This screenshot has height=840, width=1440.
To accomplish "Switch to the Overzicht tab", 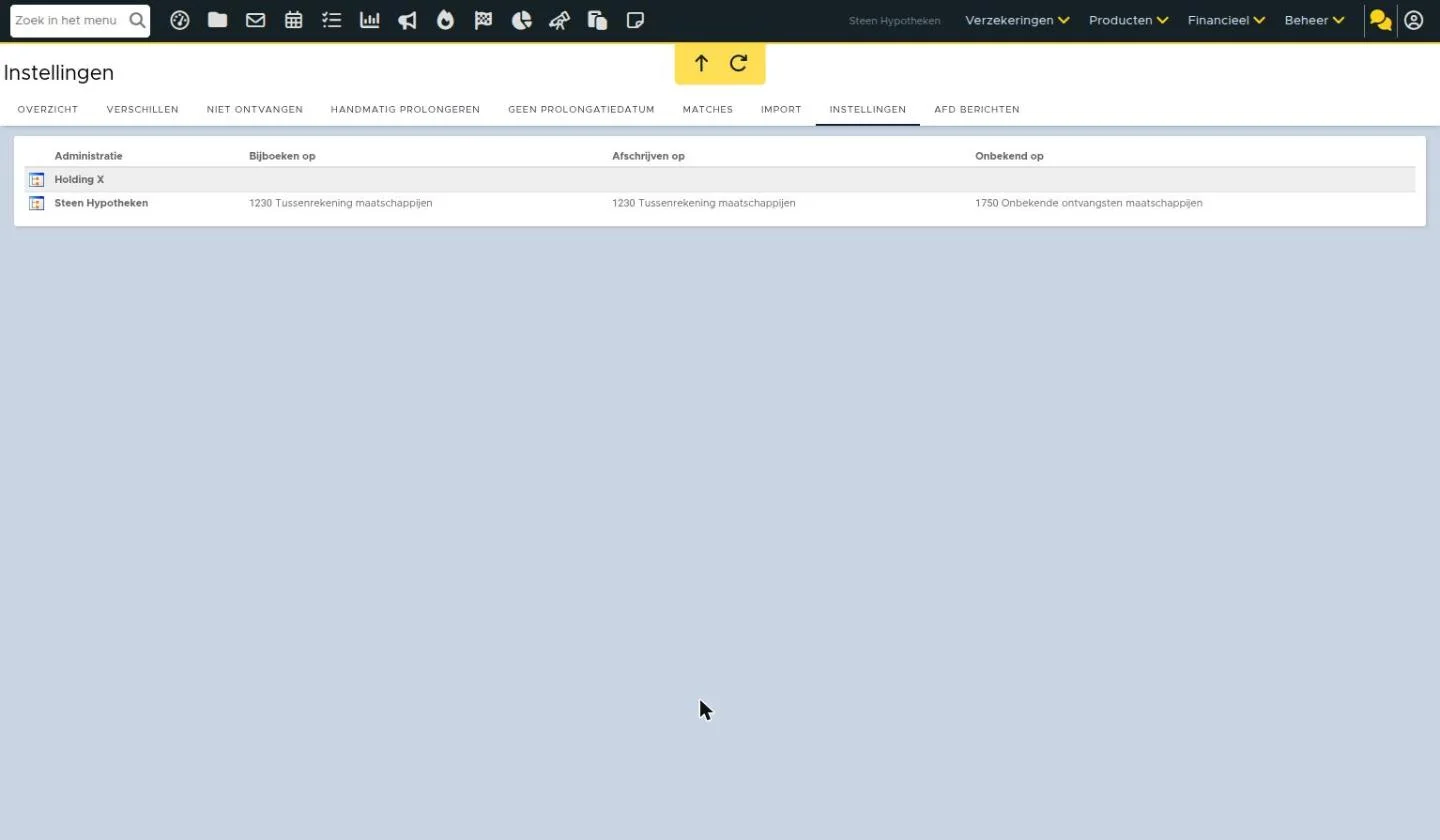I will tap(48, 110).
